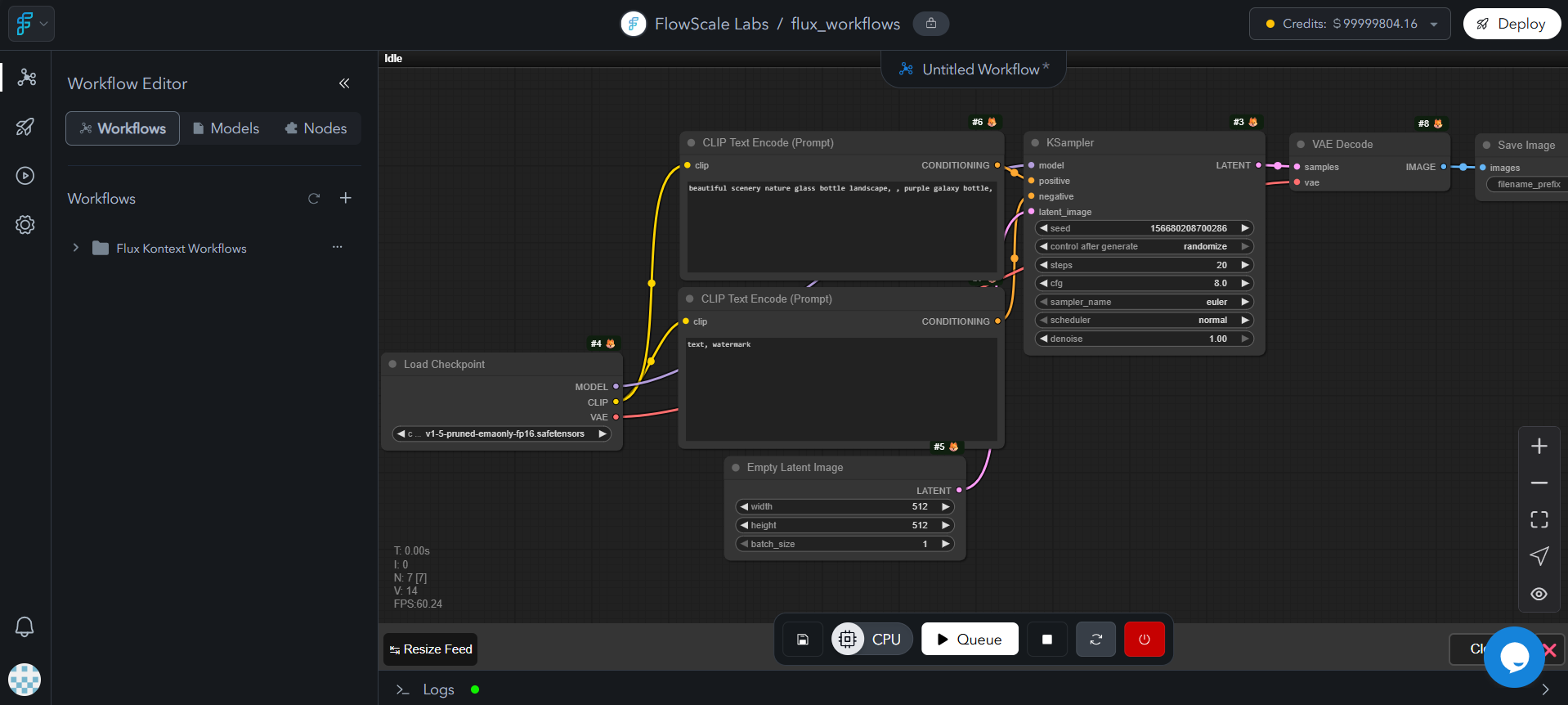
Task: Open the rocket deployments sidebar icon
Action: [25, 126]
